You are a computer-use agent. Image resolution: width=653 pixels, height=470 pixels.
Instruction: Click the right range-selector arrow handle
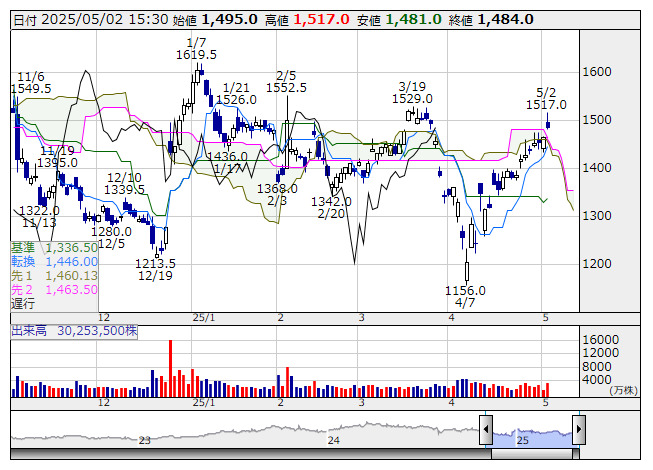pos(579,430)
